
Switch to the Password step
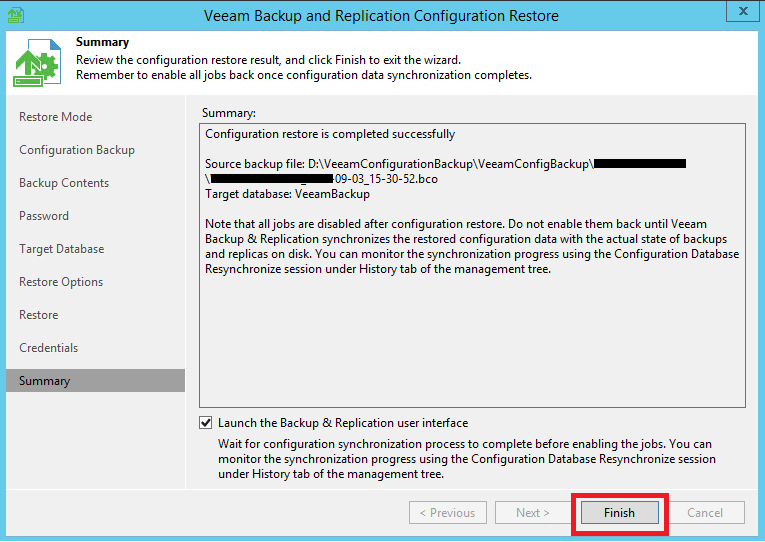click(44, 216)
